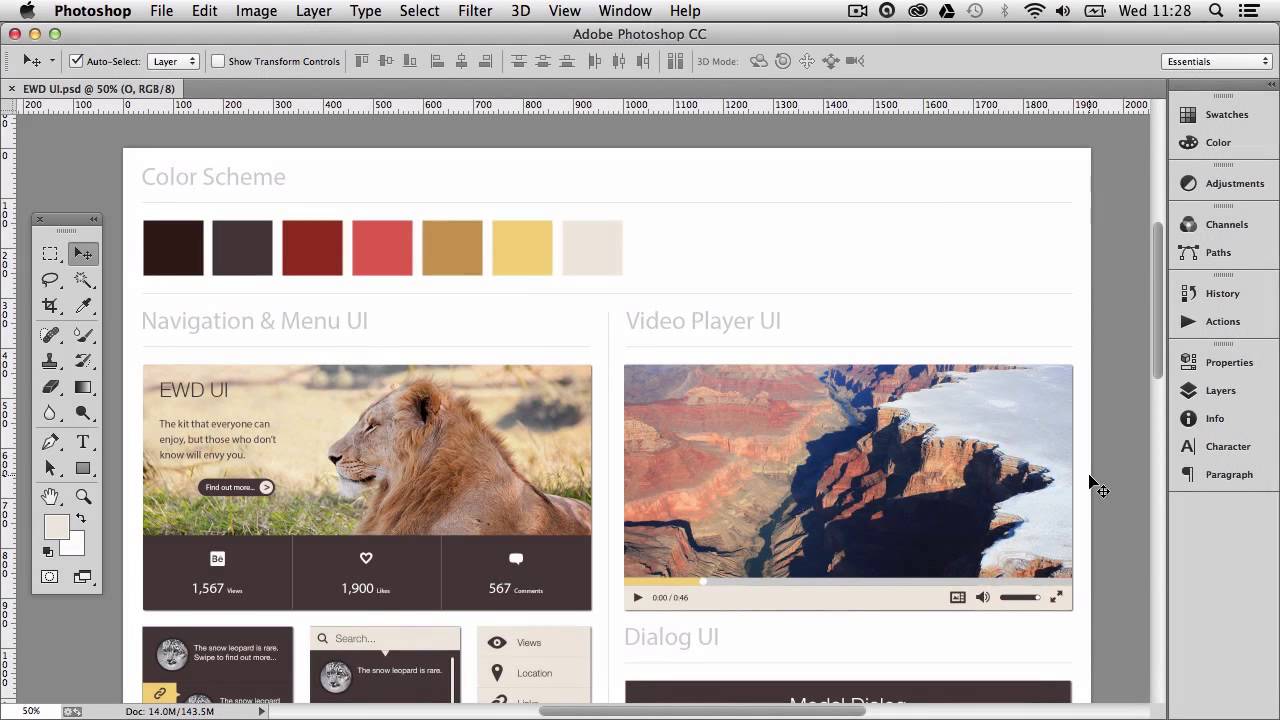Select the Path Selection tool

point(50,468)
